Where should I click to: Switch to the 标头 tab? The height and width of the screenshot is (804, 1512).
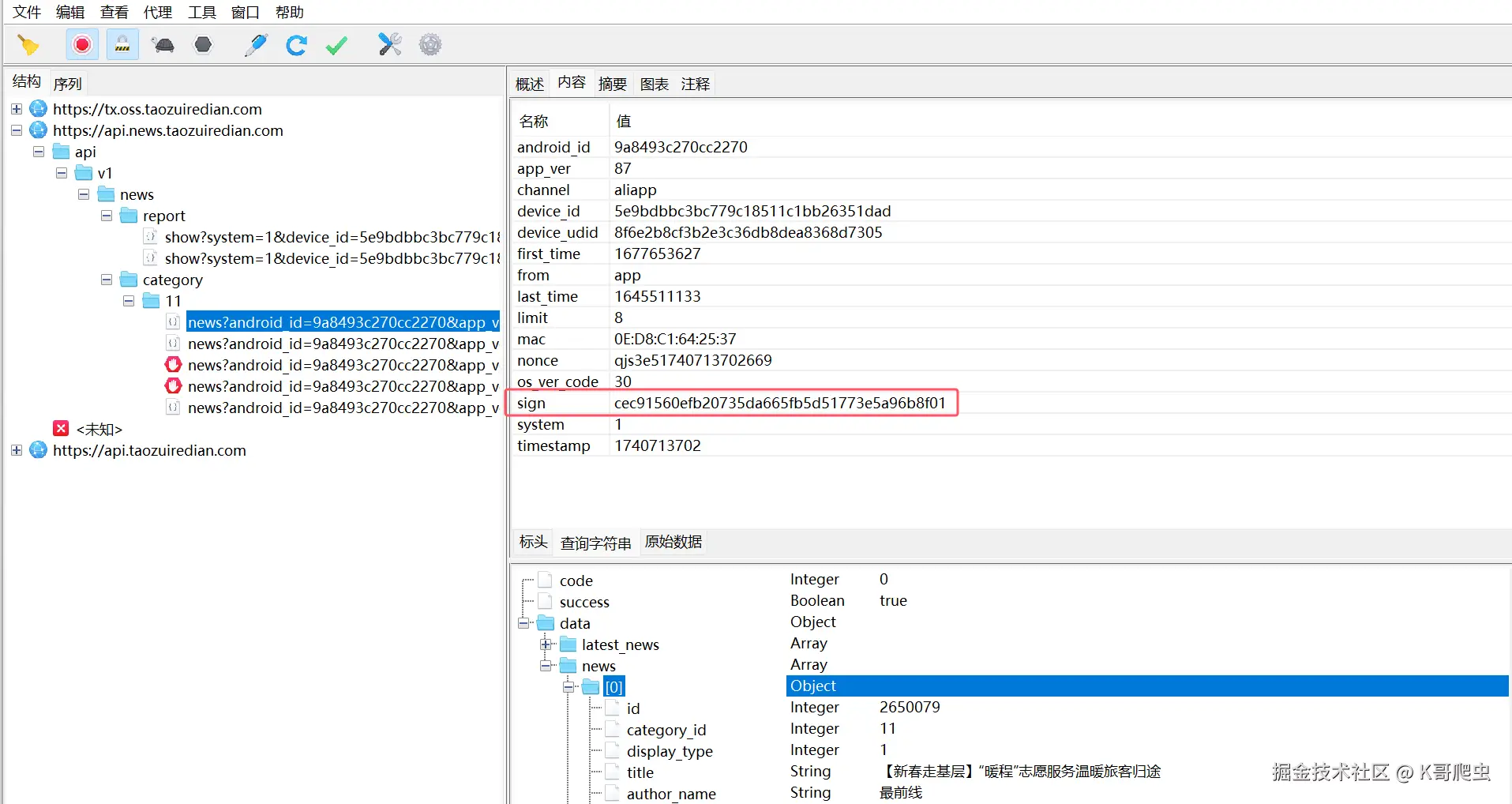click(534, 542)
